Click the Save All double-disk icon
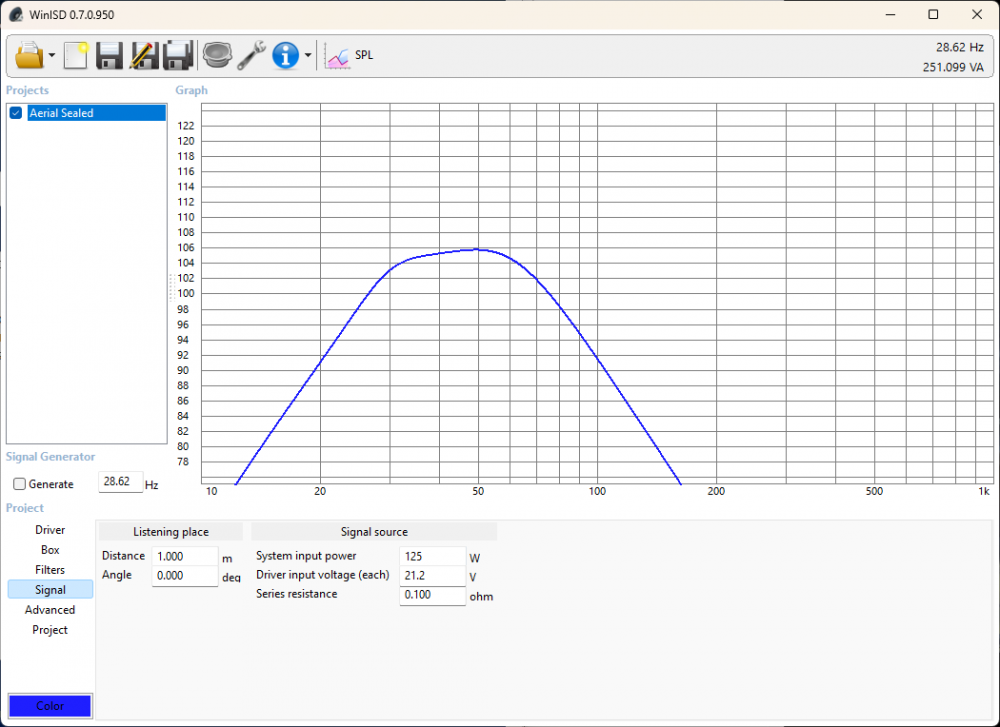 click(x=178, y=55)
